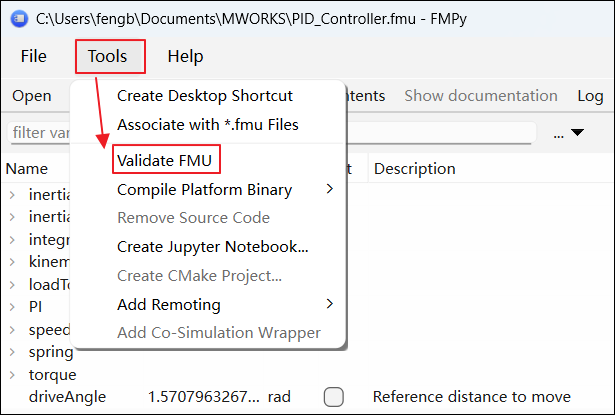Image resolution: width=615 pixels, height=415 pixels.
Task: Choose Create Desktop Shortcut
Action: pos(204,96)
